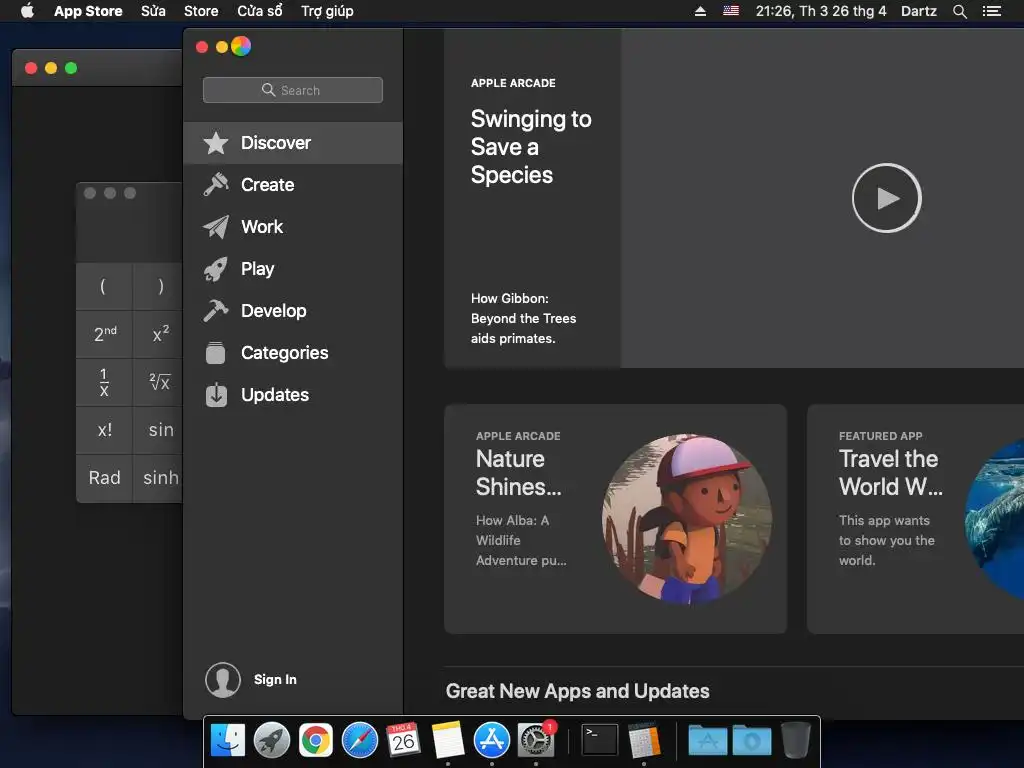The height and width of the screenshot is (768, 1024).
Task: Select the Work paper plane icon
Action: click(x=216, y=227)
